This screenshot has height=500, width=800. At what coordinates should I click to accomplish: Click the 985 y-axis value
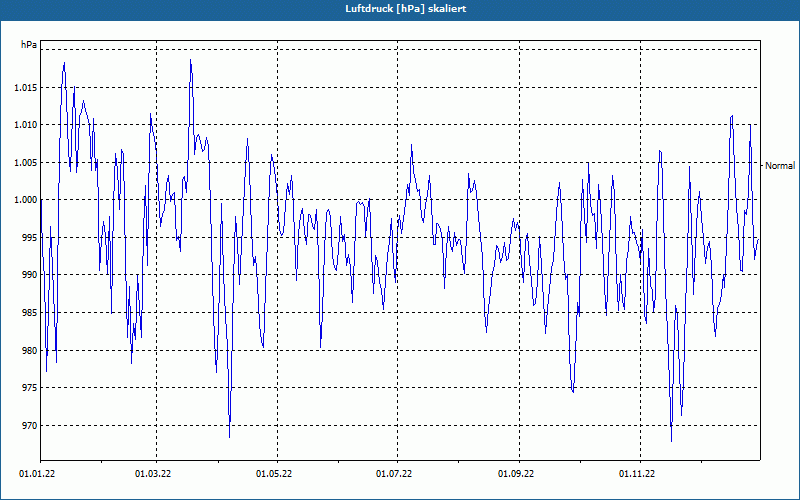[30, 313]
